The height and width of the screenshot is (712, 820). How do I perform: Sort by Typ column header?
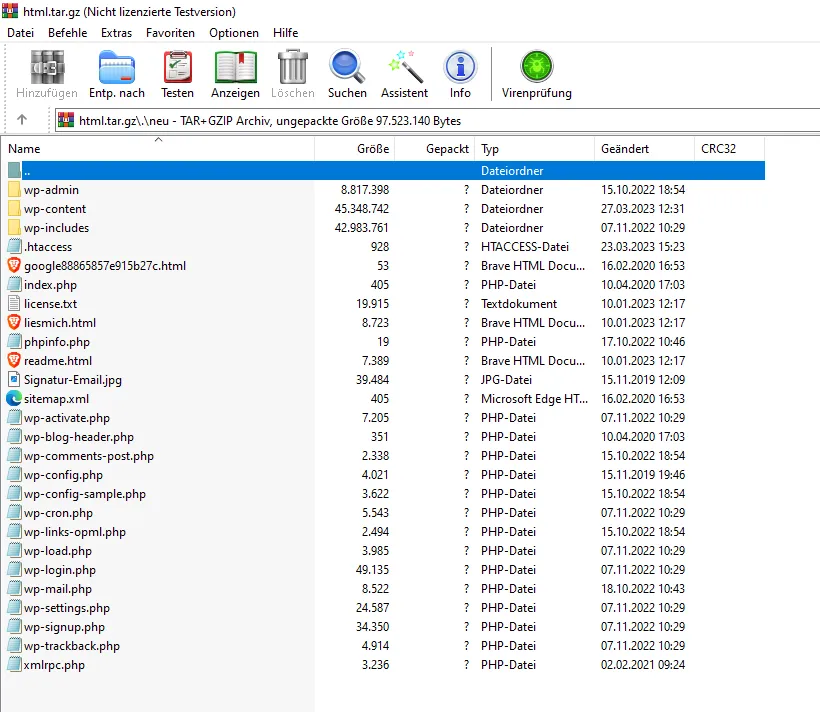click(x=534, y=149)
